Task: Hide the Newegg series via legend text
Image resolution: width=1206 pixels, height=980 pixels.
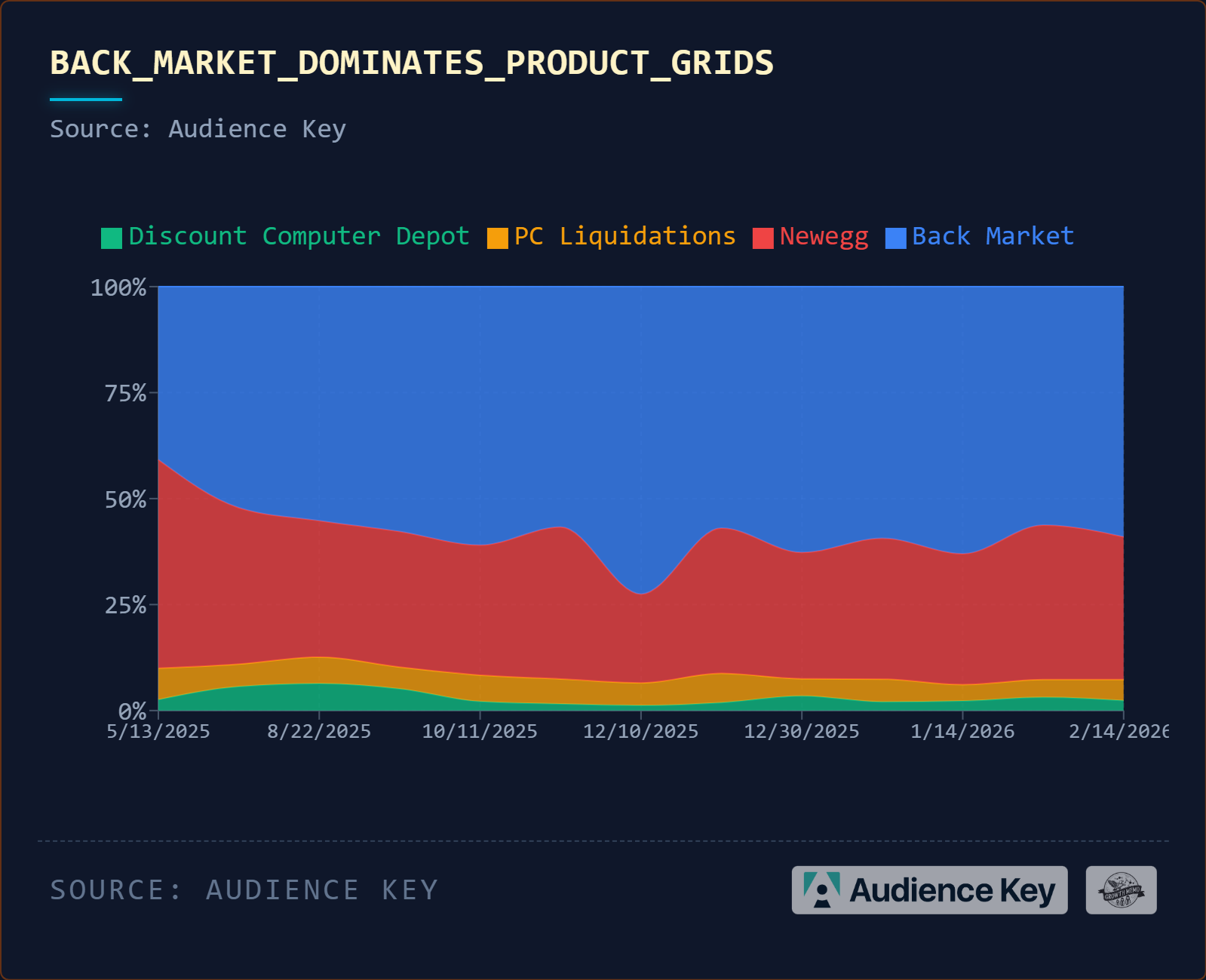Action: pyautogui.click(x=824, y=236)
